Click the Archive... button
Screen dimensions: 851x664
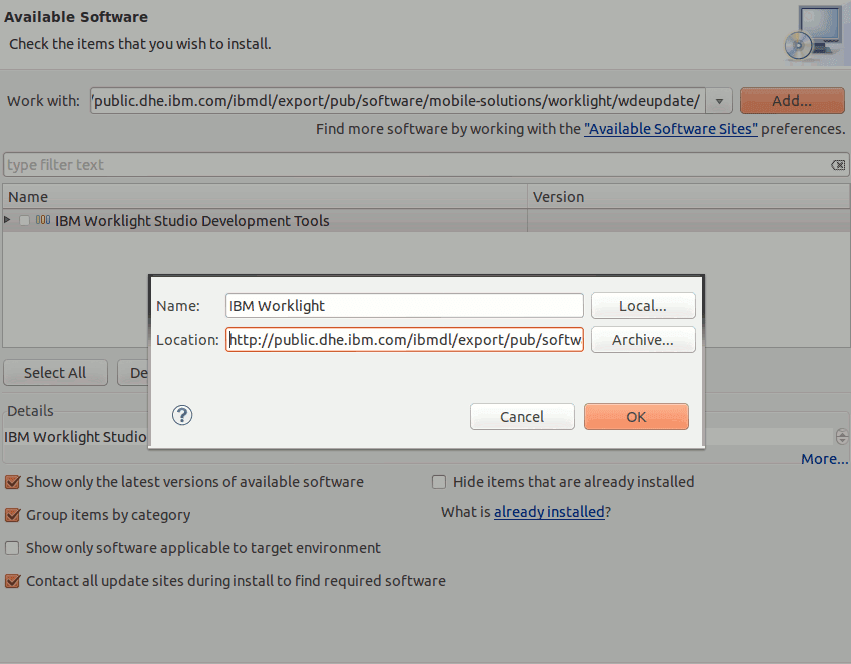pyautogui.click(x=643, y=340)
